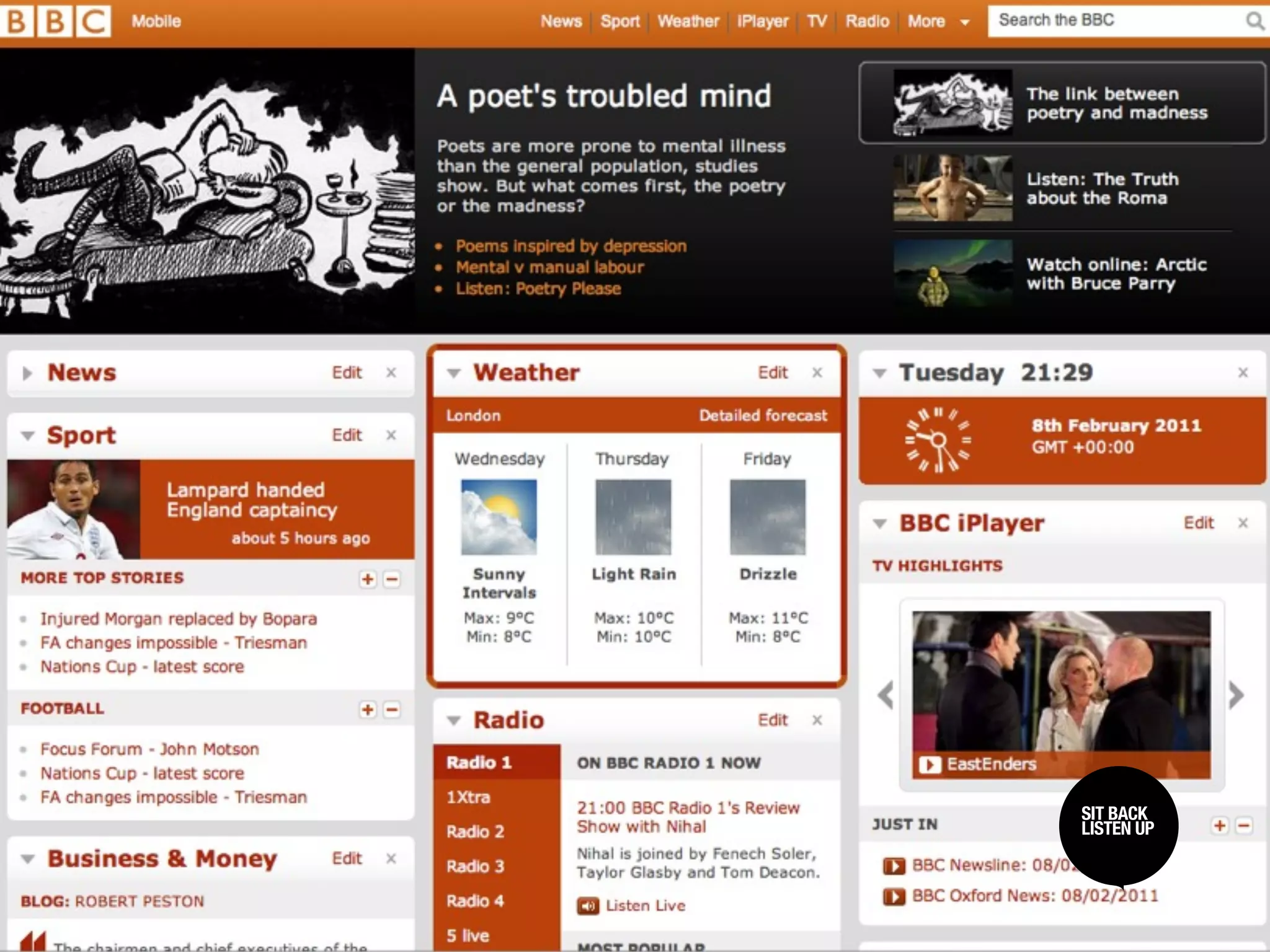Click the search magnifier icon

click(1254, 21)
